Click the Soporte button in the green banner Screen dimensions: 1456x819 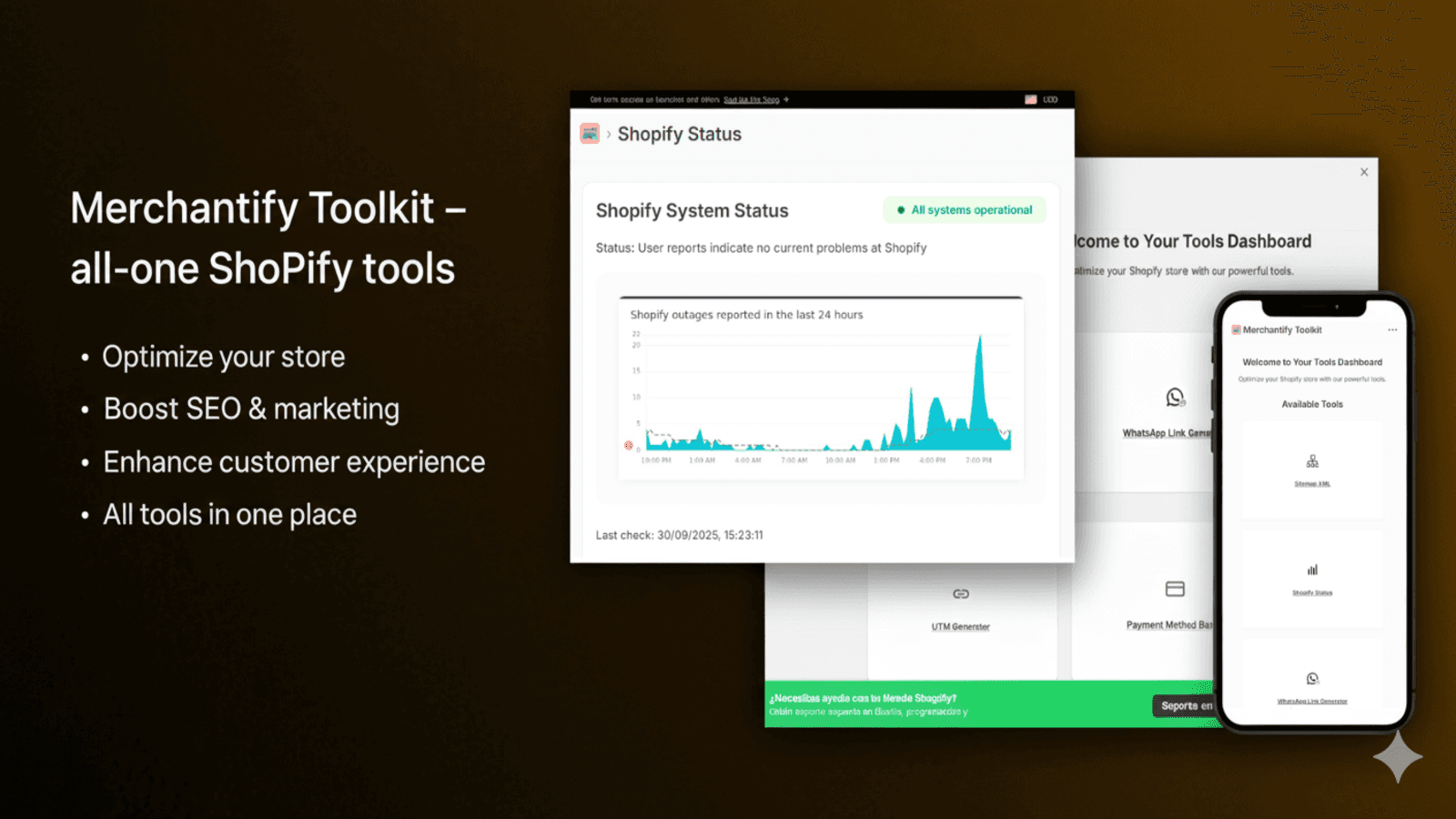click(x=1185, y=705)
